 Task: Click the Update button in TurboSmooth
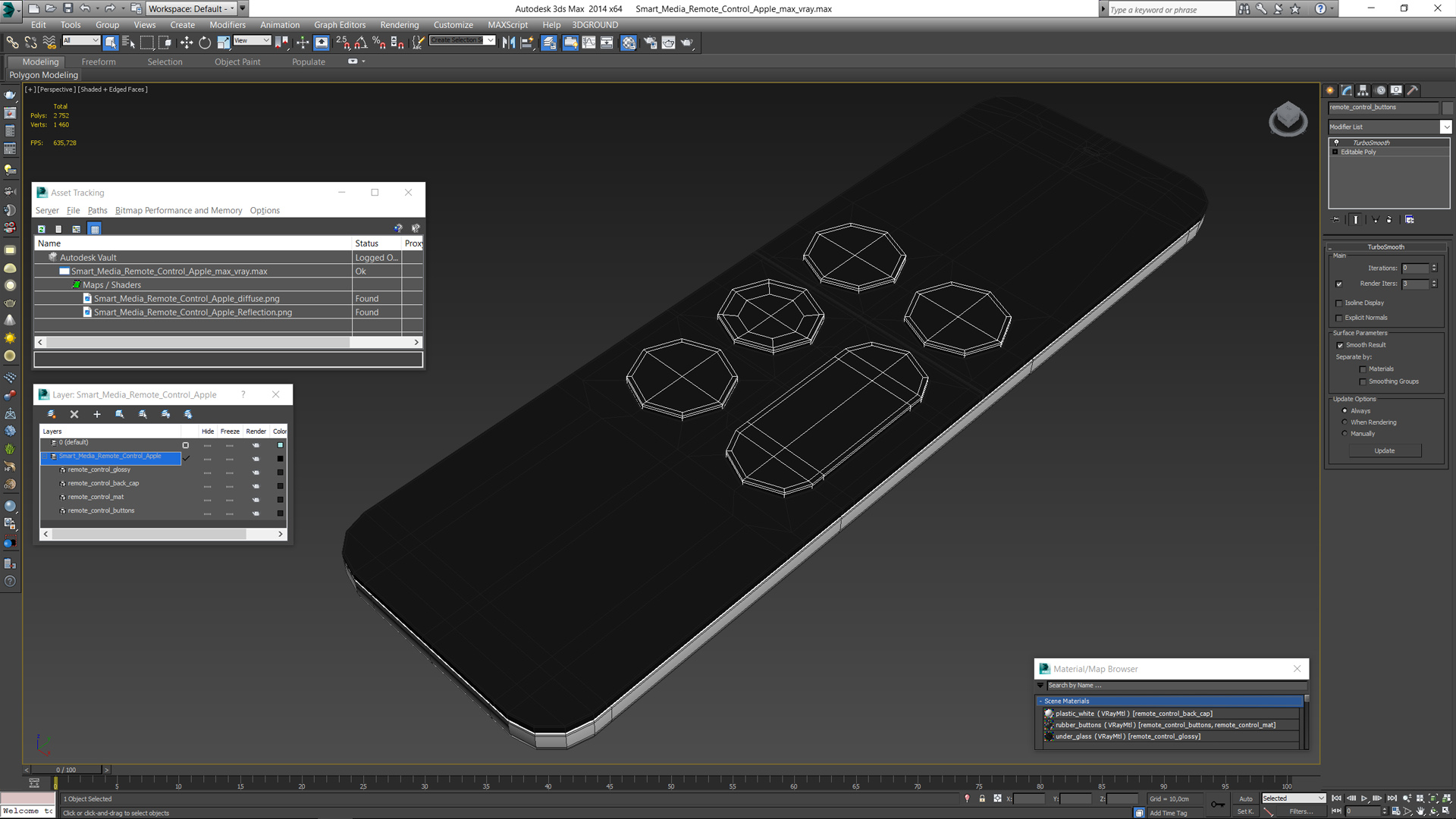pyautogui.click(x=1385, y=451)
